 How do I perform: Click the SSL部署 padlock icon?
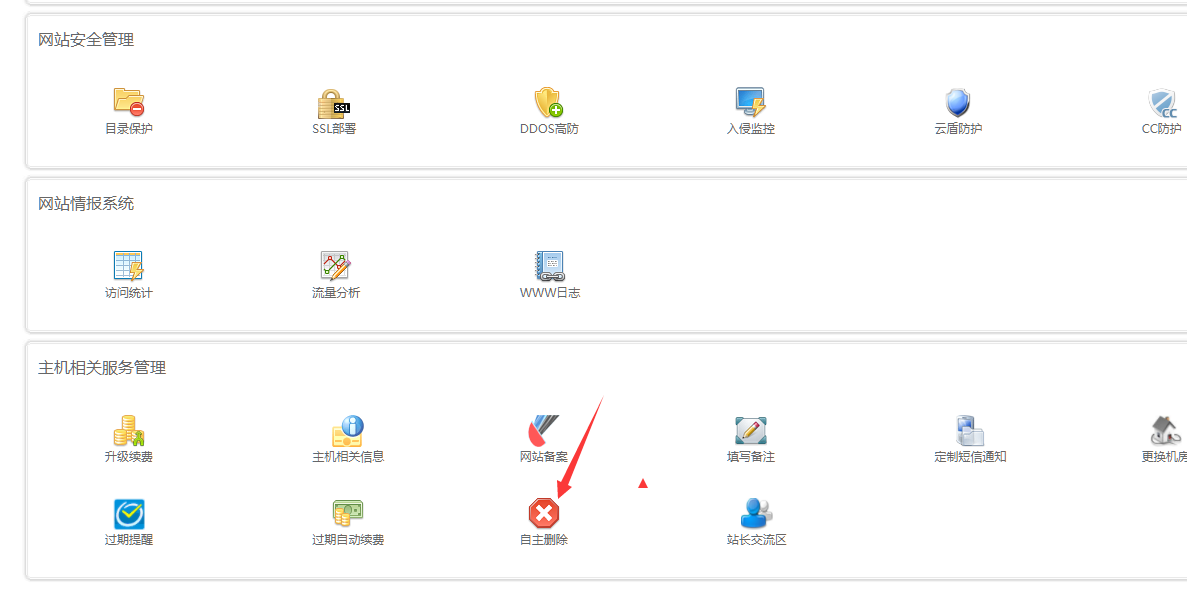[x=333, y=103]
